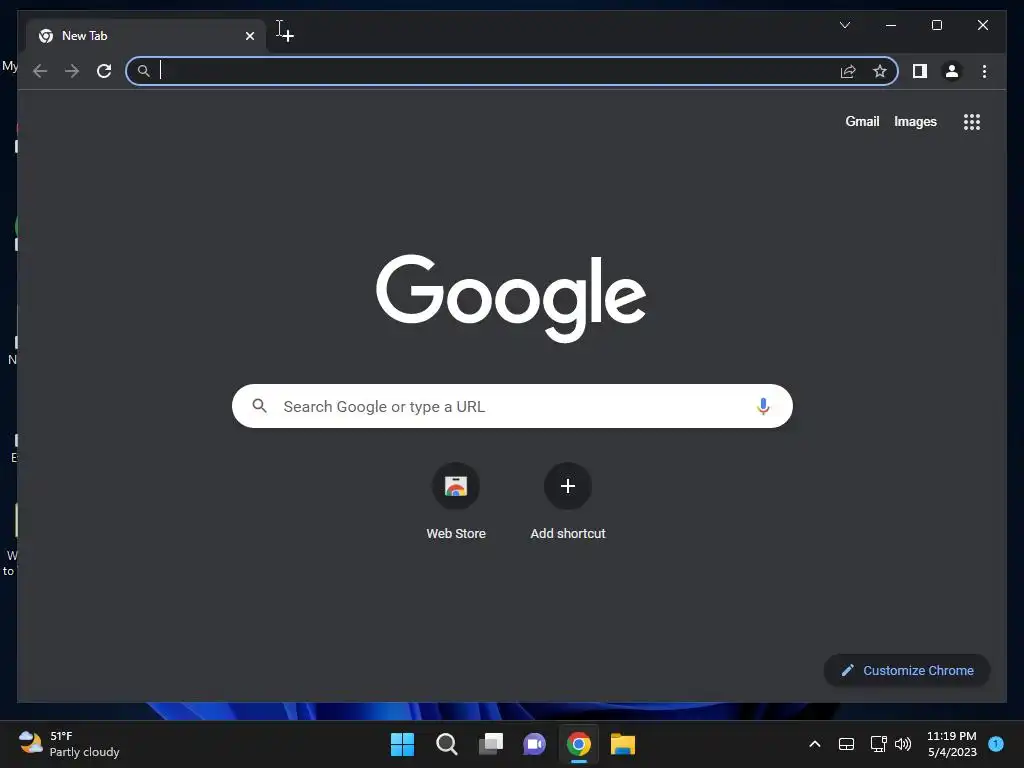This screenshot has height=768, width=1024.
Task: Click the Customize Chrome button
Action: (907, 671)
